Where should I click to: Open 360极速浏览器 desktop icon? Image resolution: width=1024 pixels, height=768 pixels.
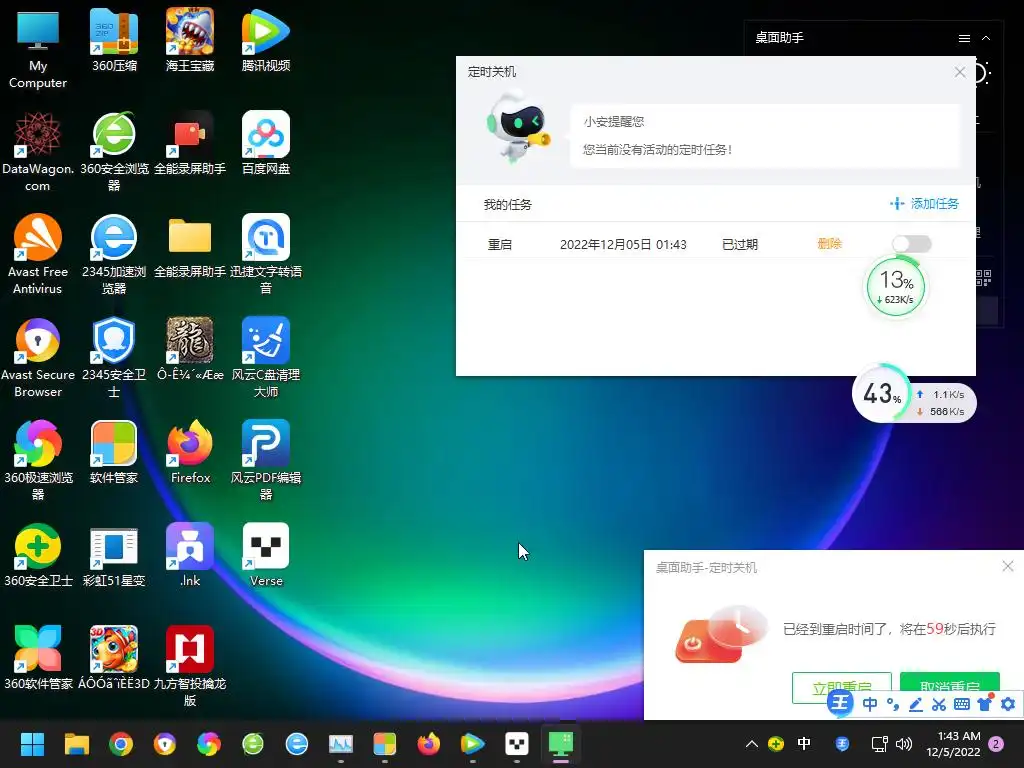(x=38, y=461)
